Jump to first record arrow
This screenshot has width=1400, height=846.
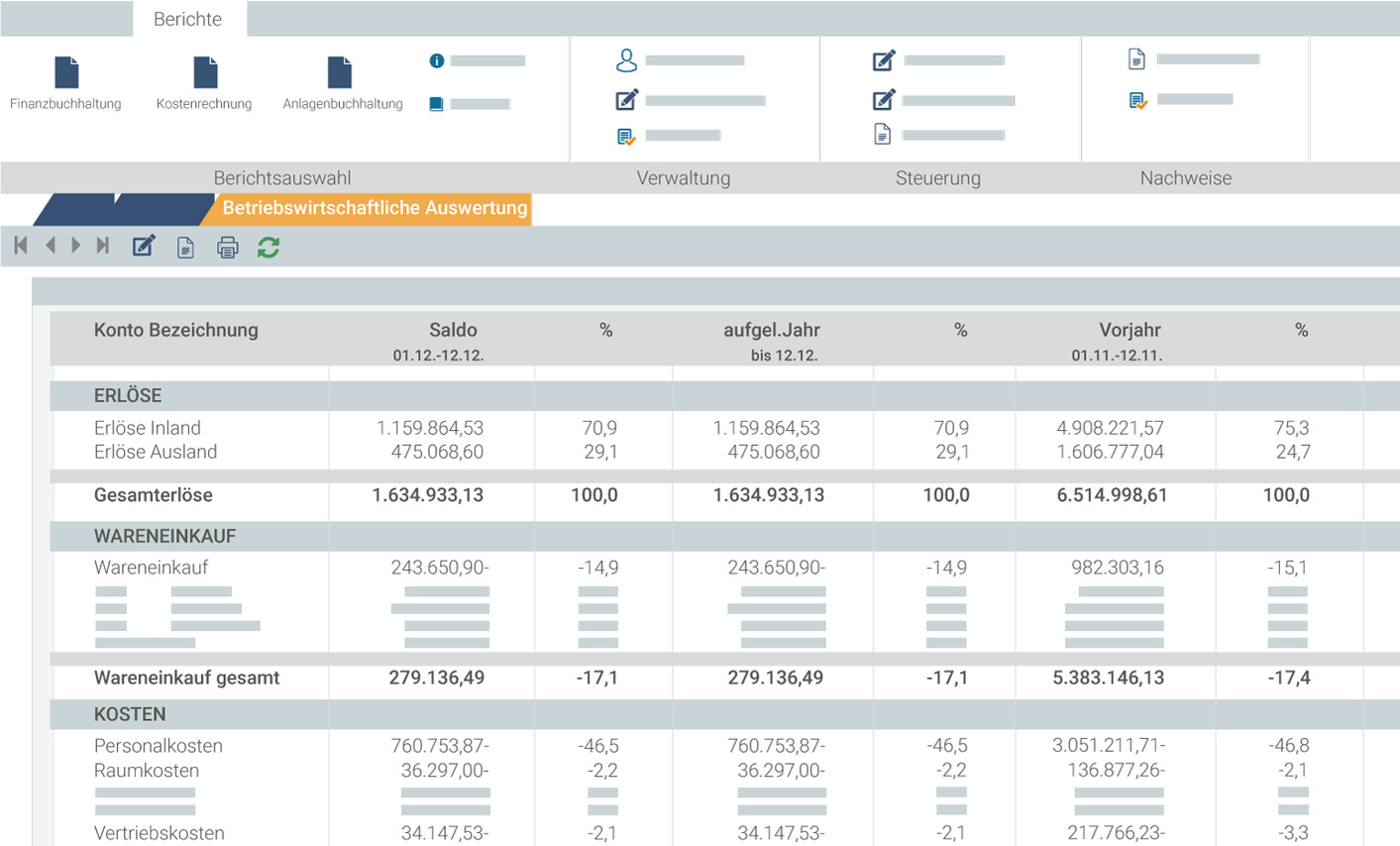click(x=21, y=246)
